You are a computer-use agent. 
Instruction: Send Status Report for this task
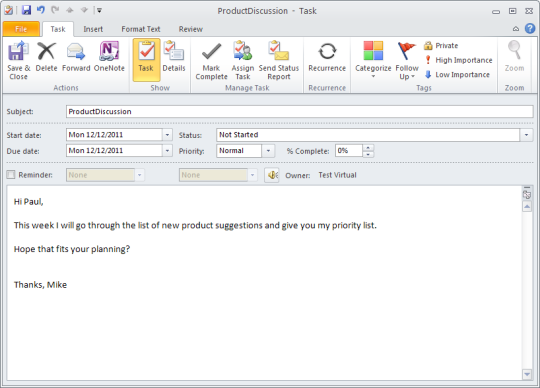(x=279, y=61)
